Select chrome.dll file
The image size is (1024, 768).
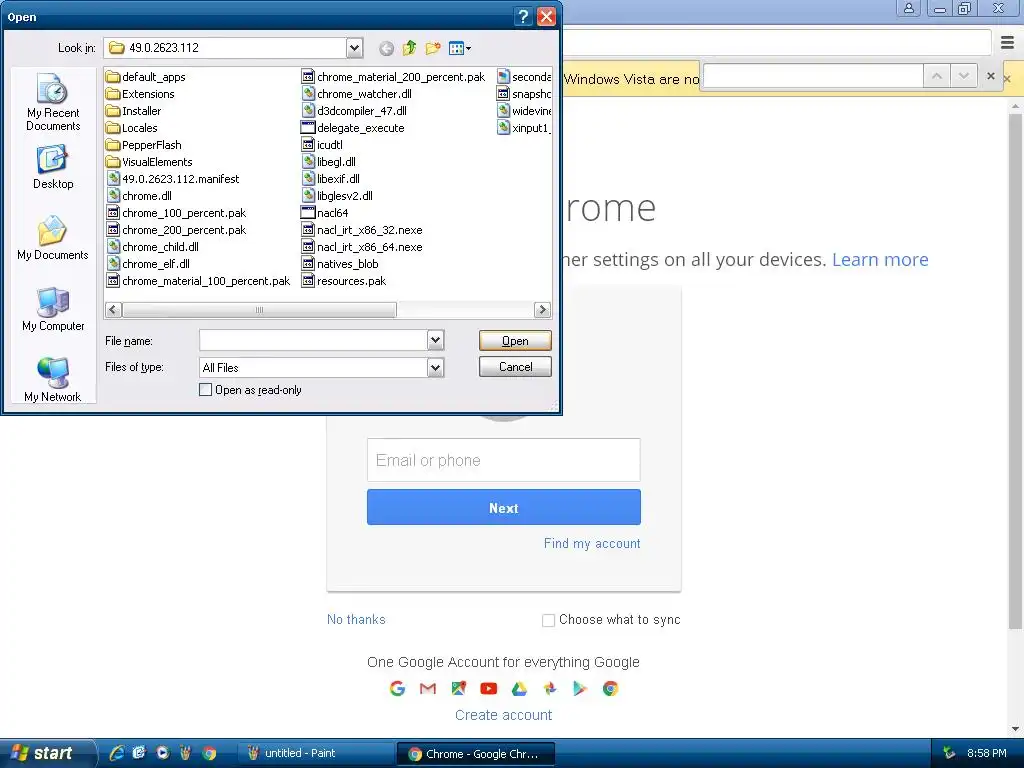(x=138, y=196)
